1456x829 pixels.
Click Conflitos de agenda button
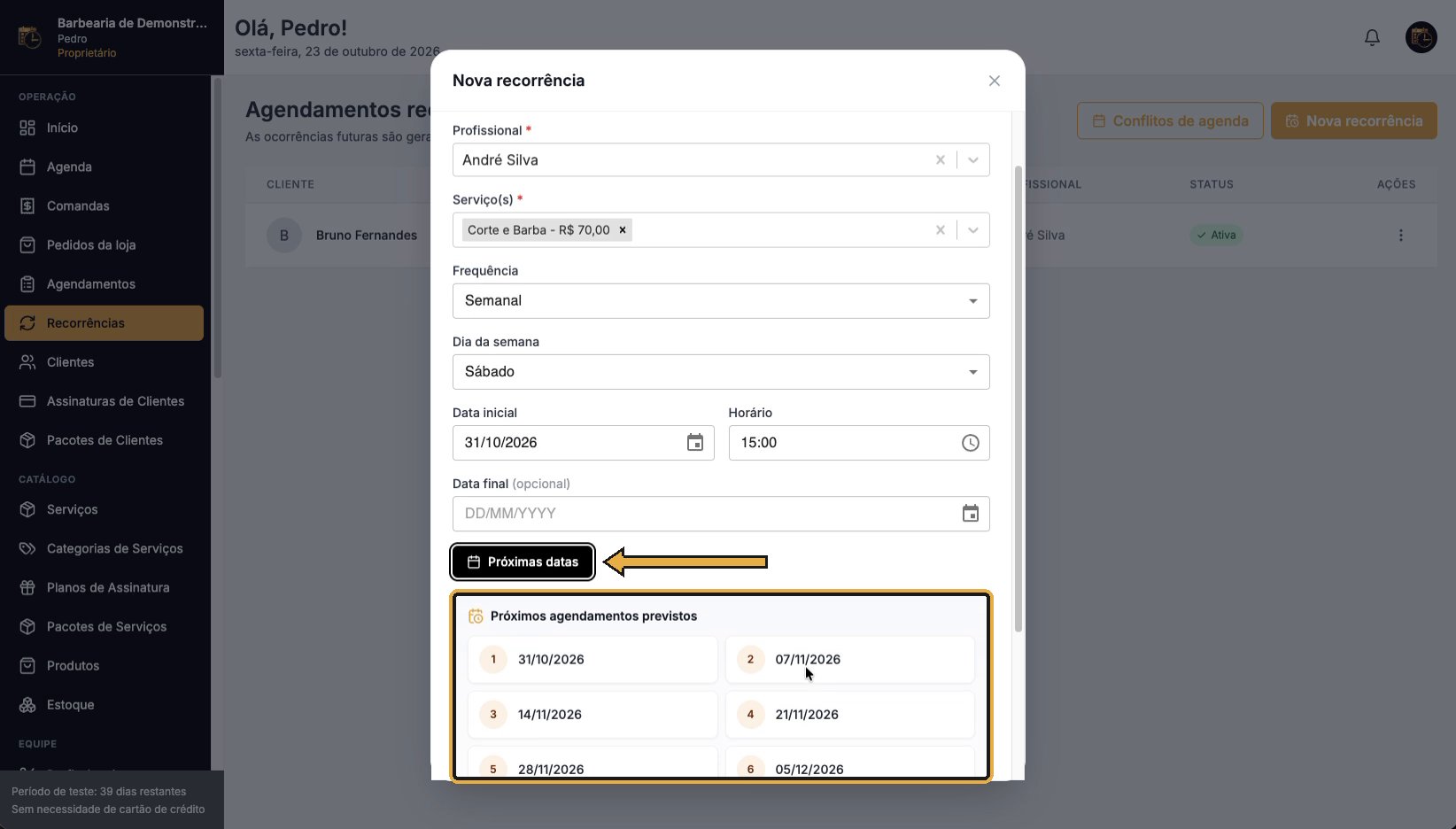[1170, 120]
